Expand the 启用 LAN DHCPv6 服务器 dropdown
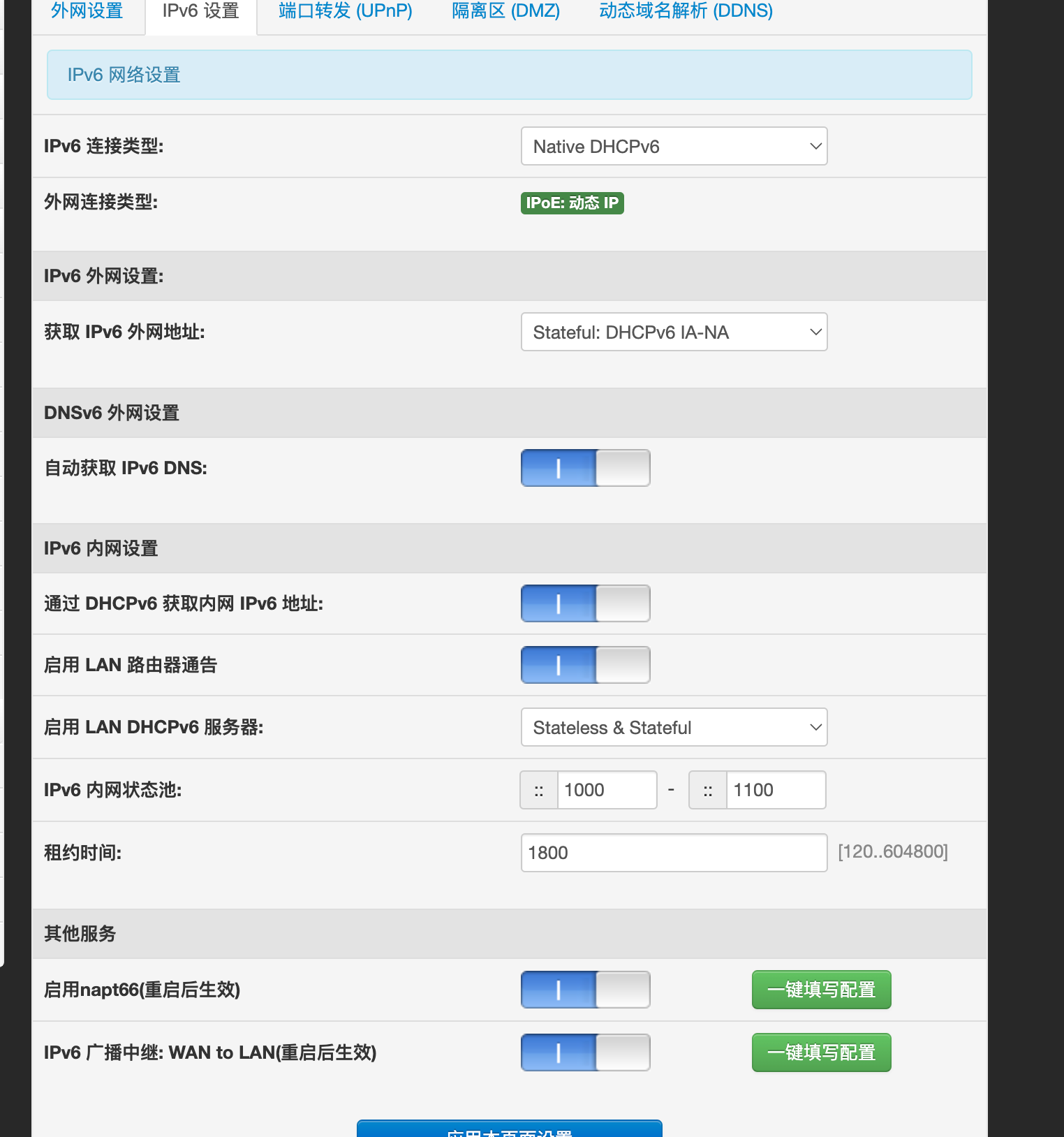Screen dimensions: 1064x1137 coord(674,728)
